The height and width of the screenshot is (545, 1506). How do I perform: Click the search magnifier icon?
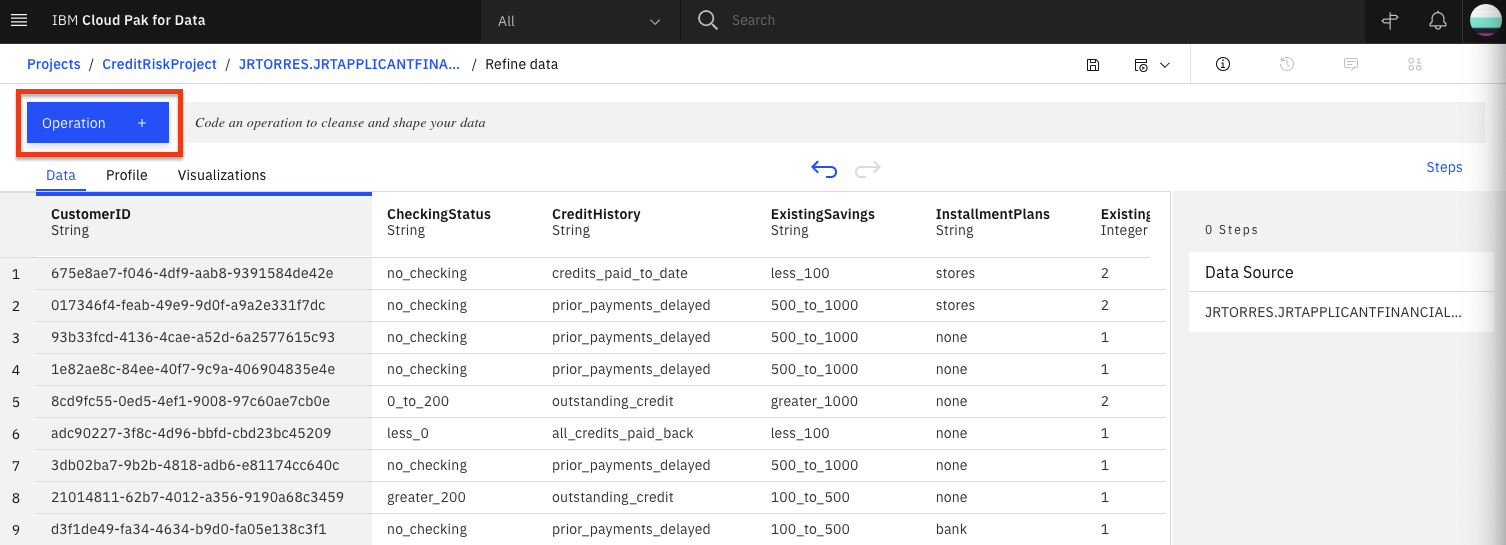click(x=707, y=20)
